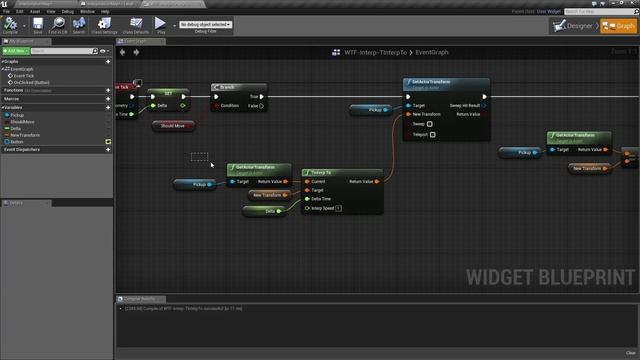
Task: Open the Add New dropdown
Action: point(16,51)
